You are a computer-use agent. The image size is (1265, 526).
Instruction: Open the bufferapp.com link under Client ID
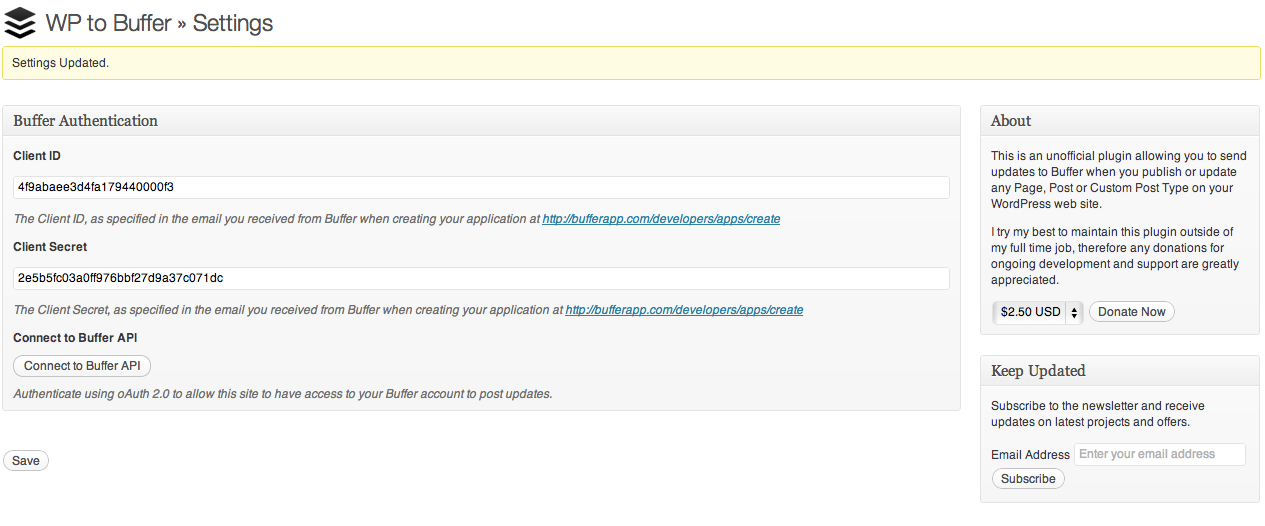point(661,219)
